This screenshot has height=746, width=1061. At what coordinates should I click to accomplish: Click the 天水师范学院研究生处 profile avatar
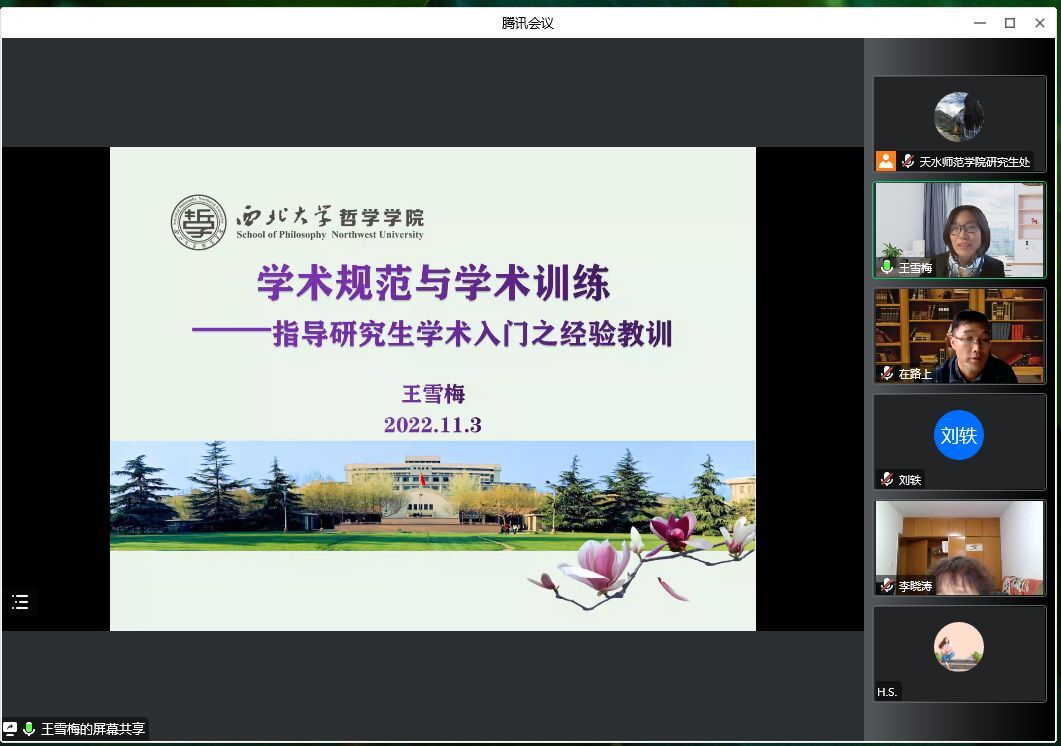click(x=958, y=117)
